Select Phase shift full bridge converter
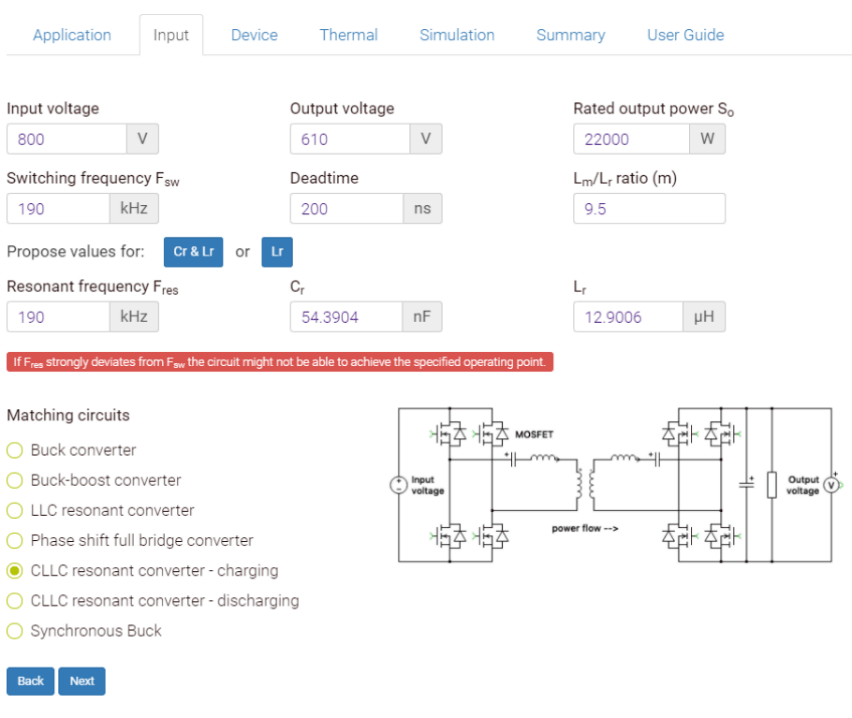 (14, 540)
